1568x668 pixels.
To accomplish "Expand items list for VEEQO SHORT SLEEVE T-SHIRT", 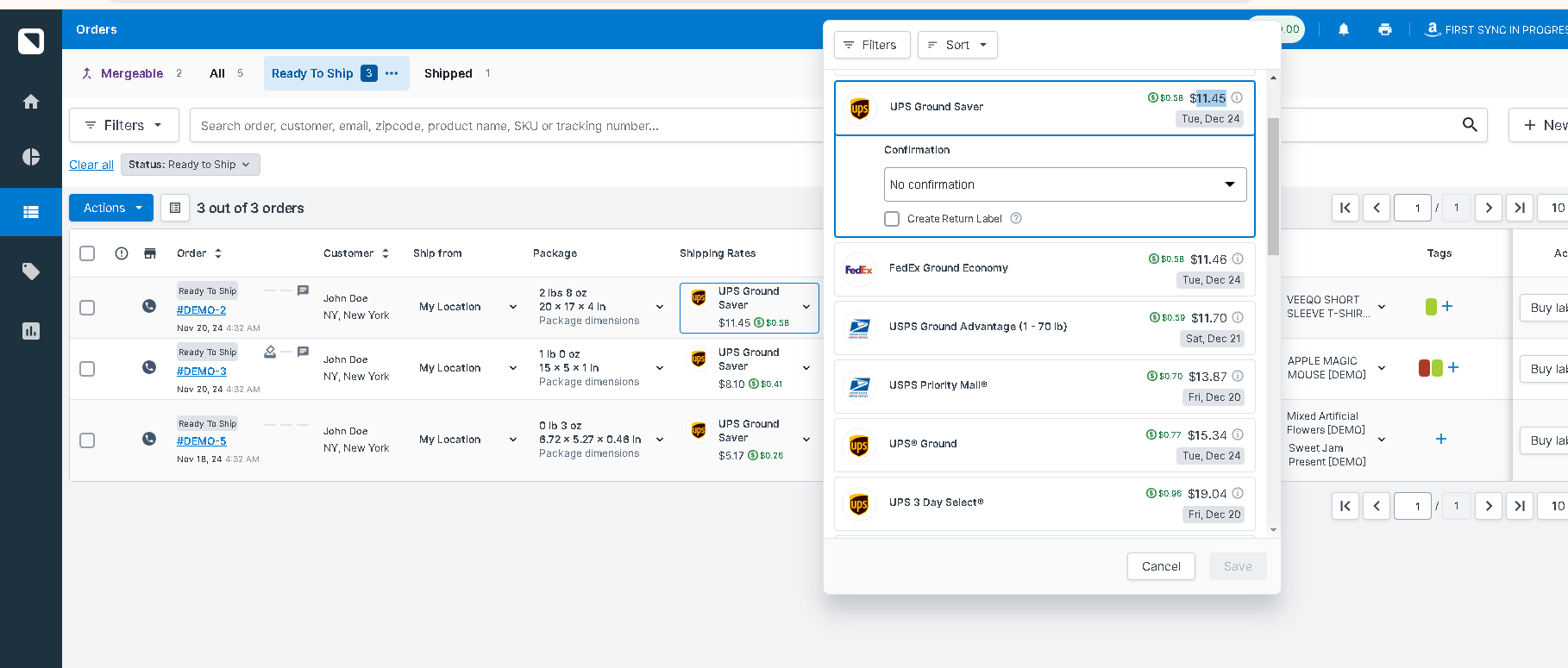I will pos(1382,307).
